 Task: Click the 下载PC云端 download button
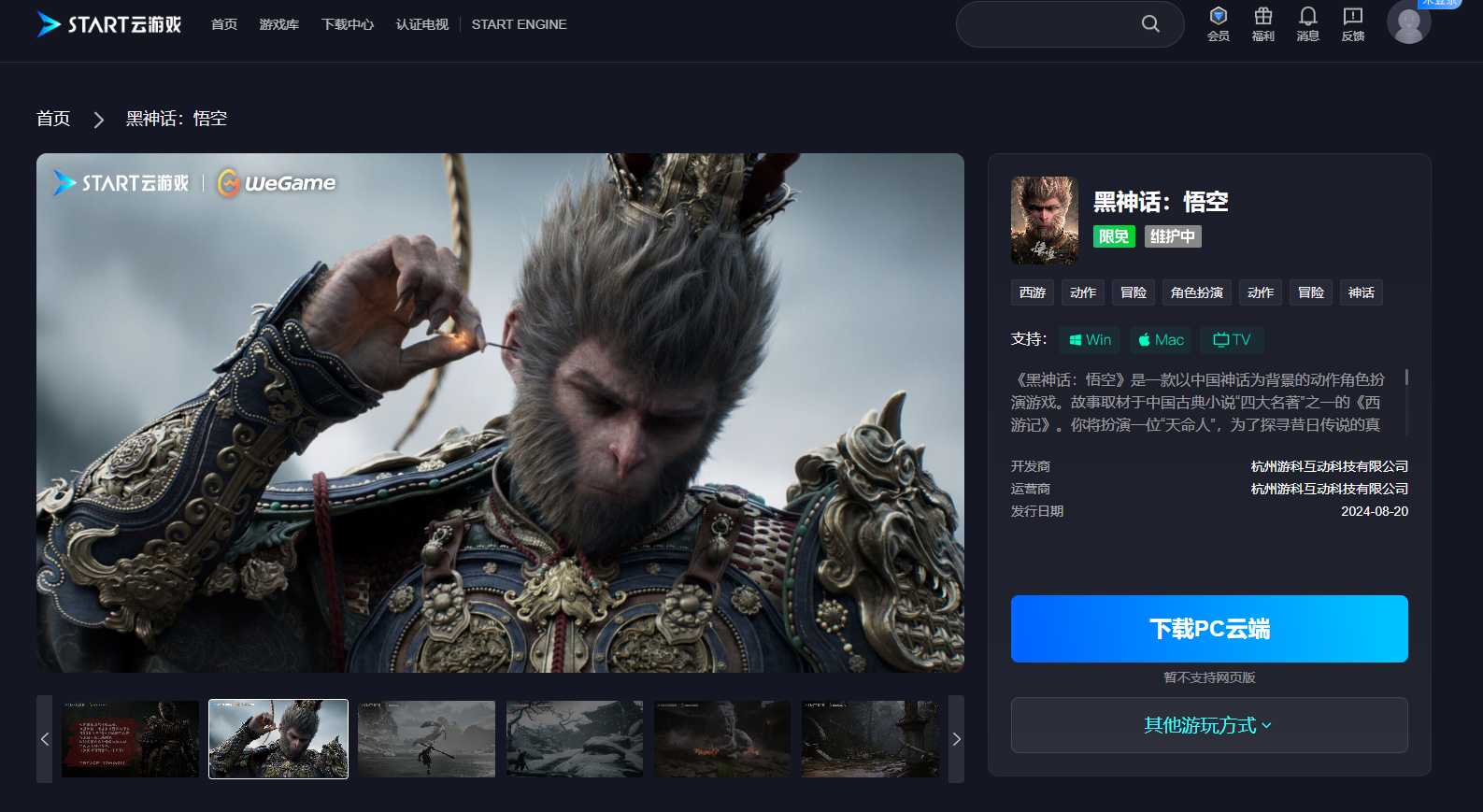(1209, 629)
